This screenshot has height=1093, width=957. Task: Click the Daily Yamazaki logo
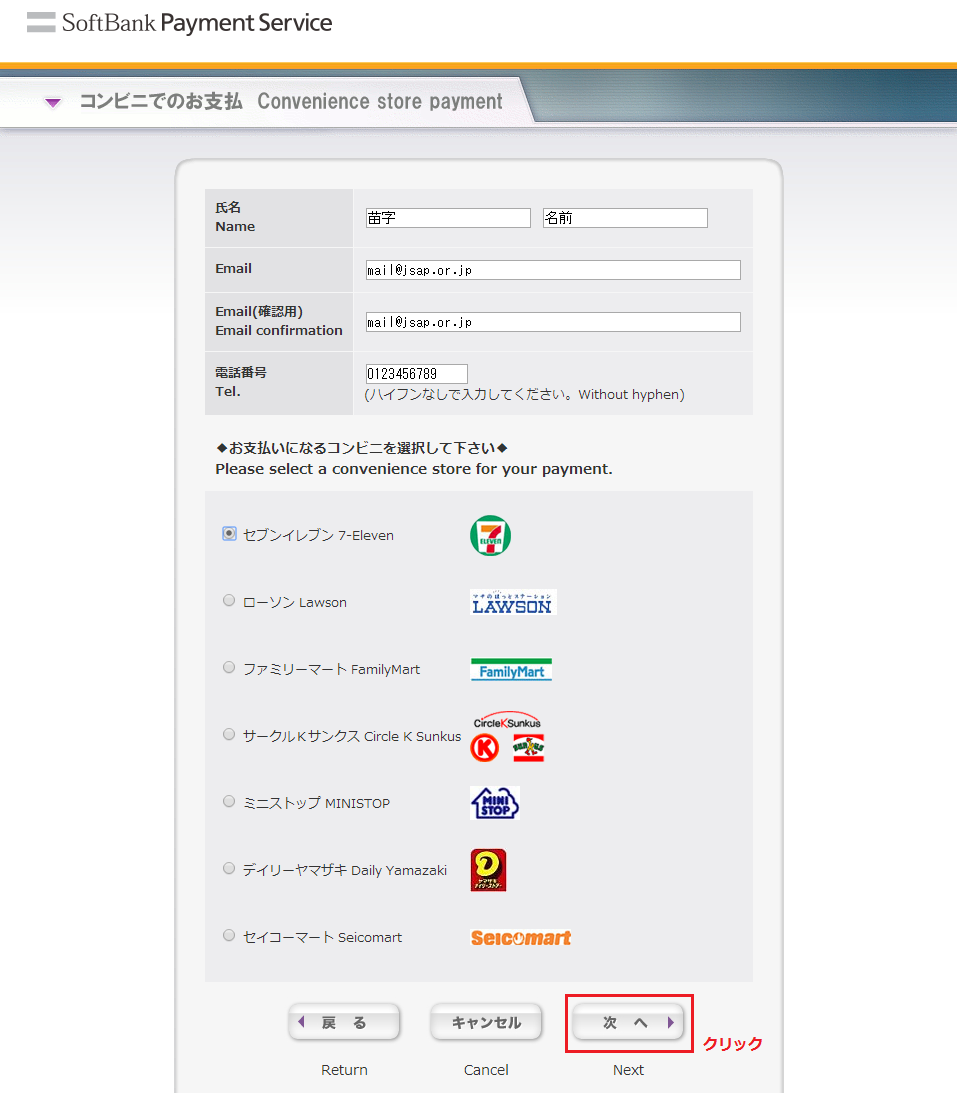coord(489,870)
